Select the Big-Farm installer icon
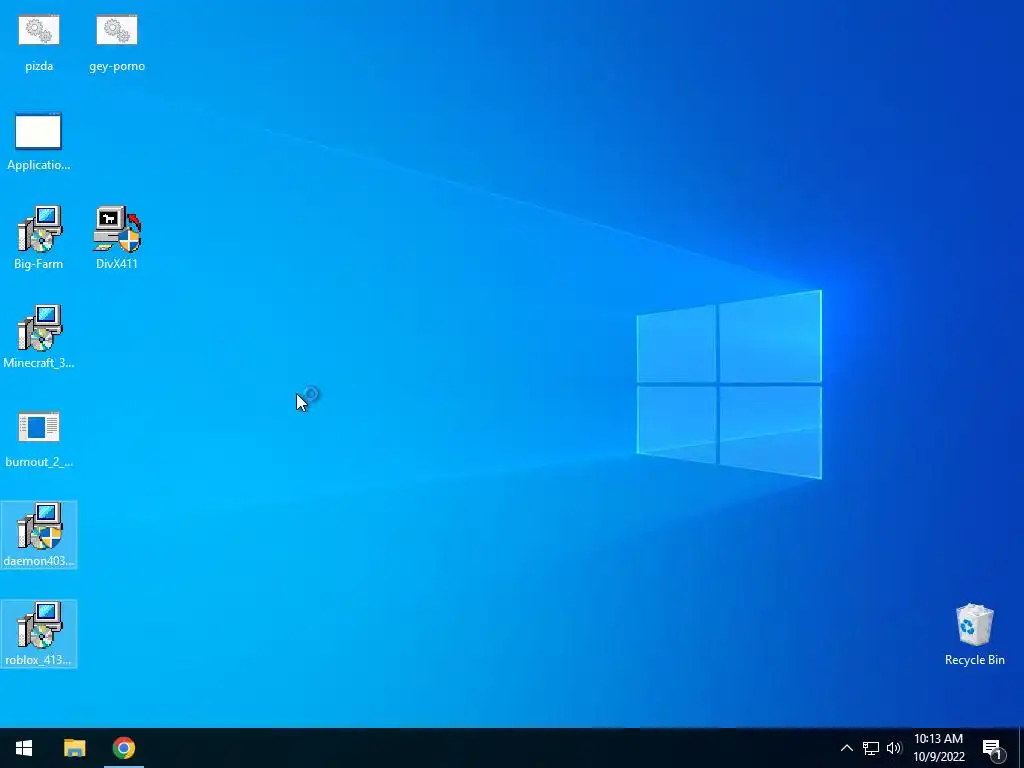The width and height of the screenshot is (1024, 768). tap(39, 238)
